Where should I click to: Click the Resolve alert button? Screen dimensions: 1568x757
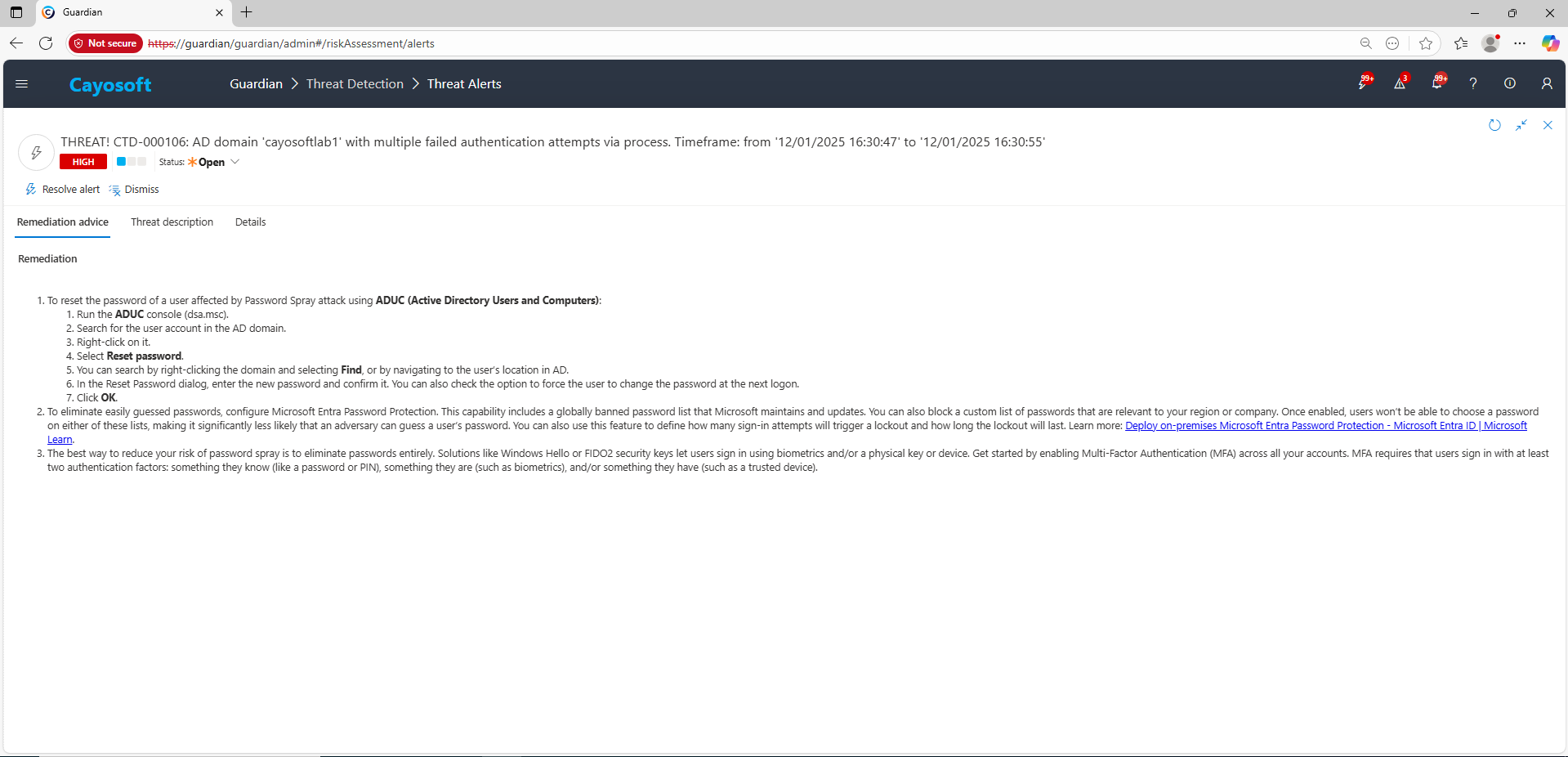[63, 190]
